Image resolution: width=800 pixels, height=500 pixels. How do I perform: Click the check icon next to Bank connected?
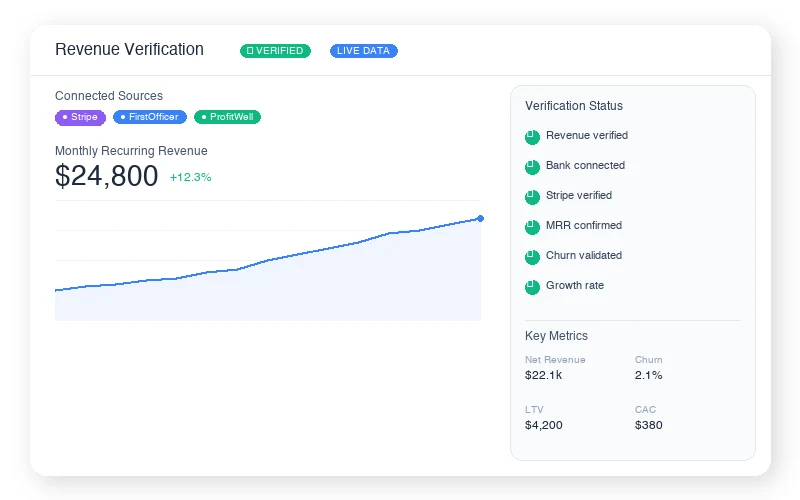(532, 167)
